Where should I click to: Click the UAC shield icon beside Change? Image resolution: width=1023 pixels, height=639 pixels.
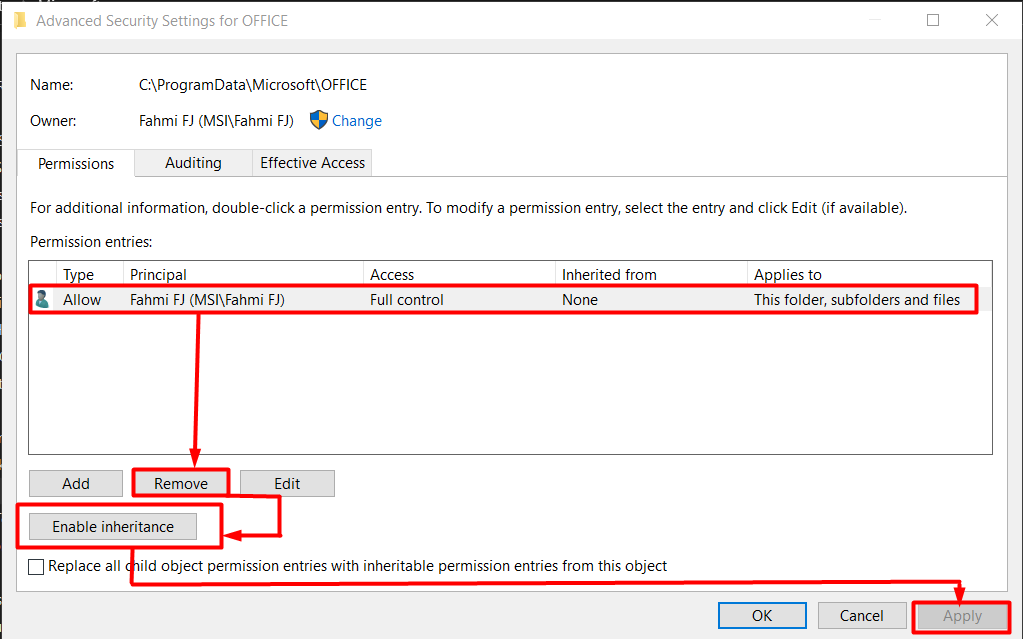(x=319, y=120)
